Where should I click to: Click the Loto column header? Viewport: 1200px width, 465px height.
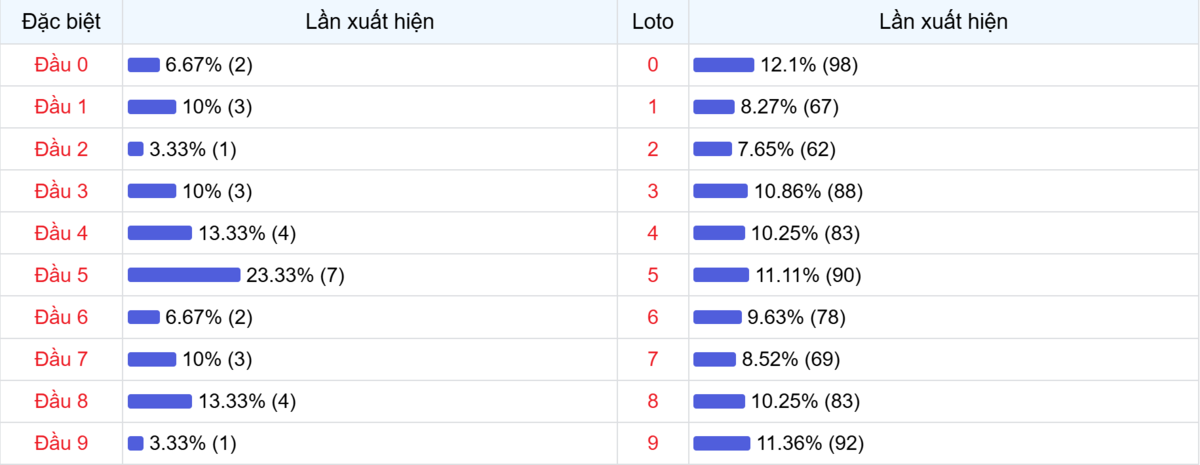[653, 22]
